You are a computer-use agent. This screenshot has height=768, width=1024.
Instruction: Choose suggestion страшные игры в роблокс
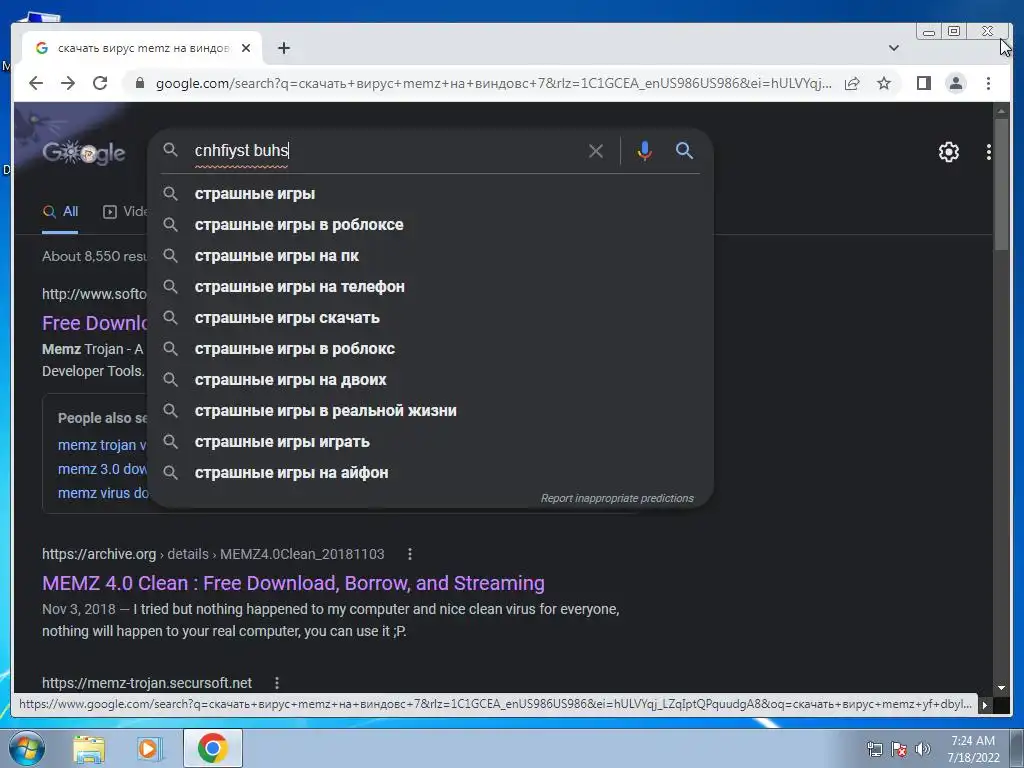tap(431, 349)
